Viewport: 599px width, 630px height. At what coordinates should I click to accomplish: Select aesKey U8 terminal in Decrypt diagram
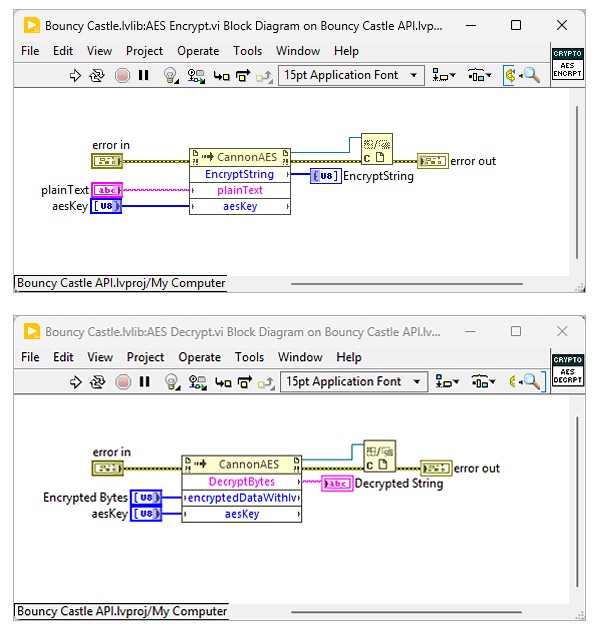point(146,514)
